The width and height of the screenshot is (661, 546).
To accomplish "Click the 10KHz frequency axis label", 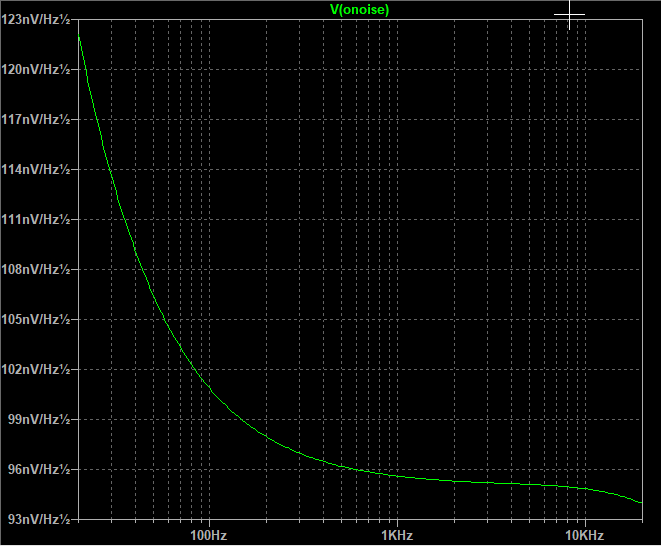I will click(585, 535).
